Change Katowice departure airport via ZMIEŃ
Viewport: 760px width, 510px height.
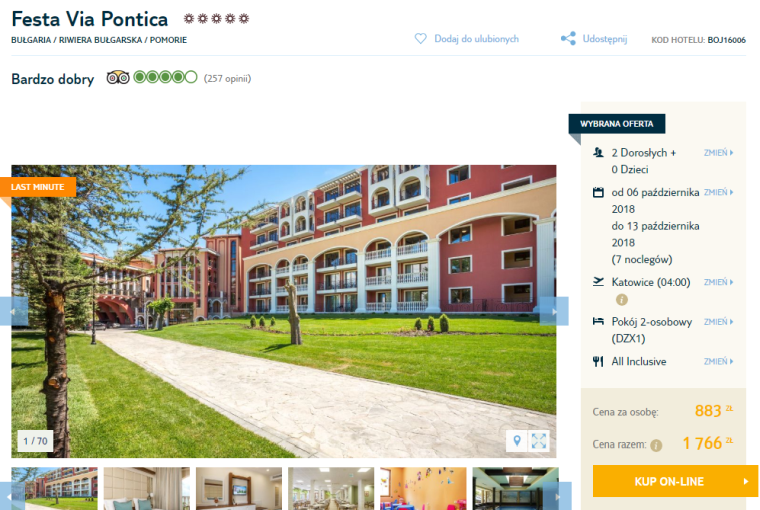click(x=718, y=282)
